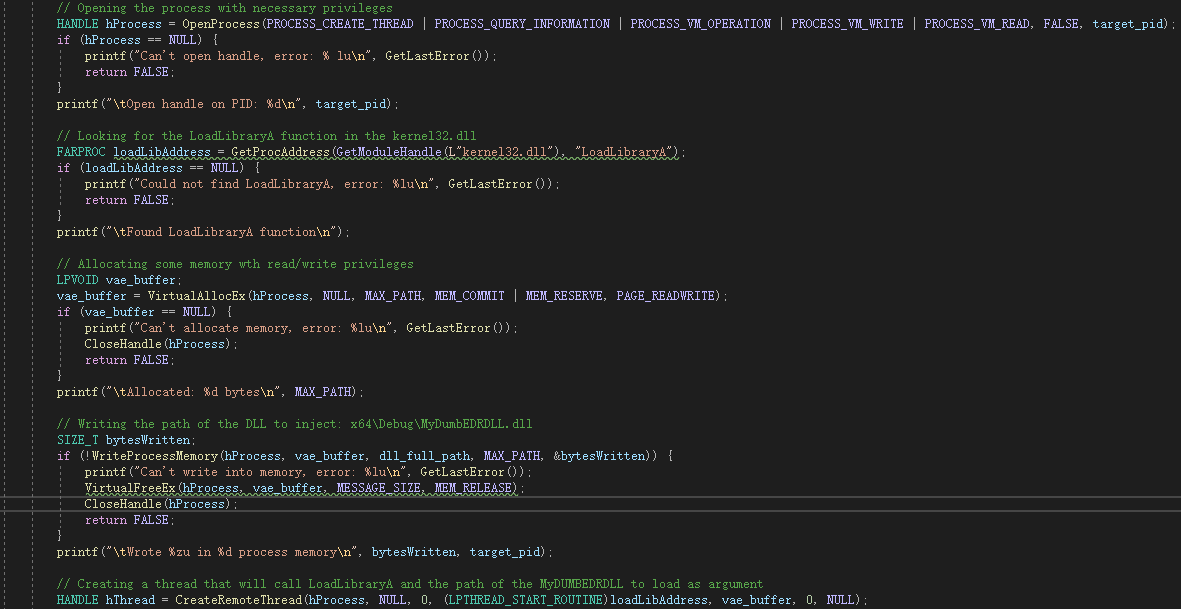The width and height of the screenshot is (1181, 609).
Task: Place cursor on CreateRemoteThread call
Action: [x=238, y=600]
